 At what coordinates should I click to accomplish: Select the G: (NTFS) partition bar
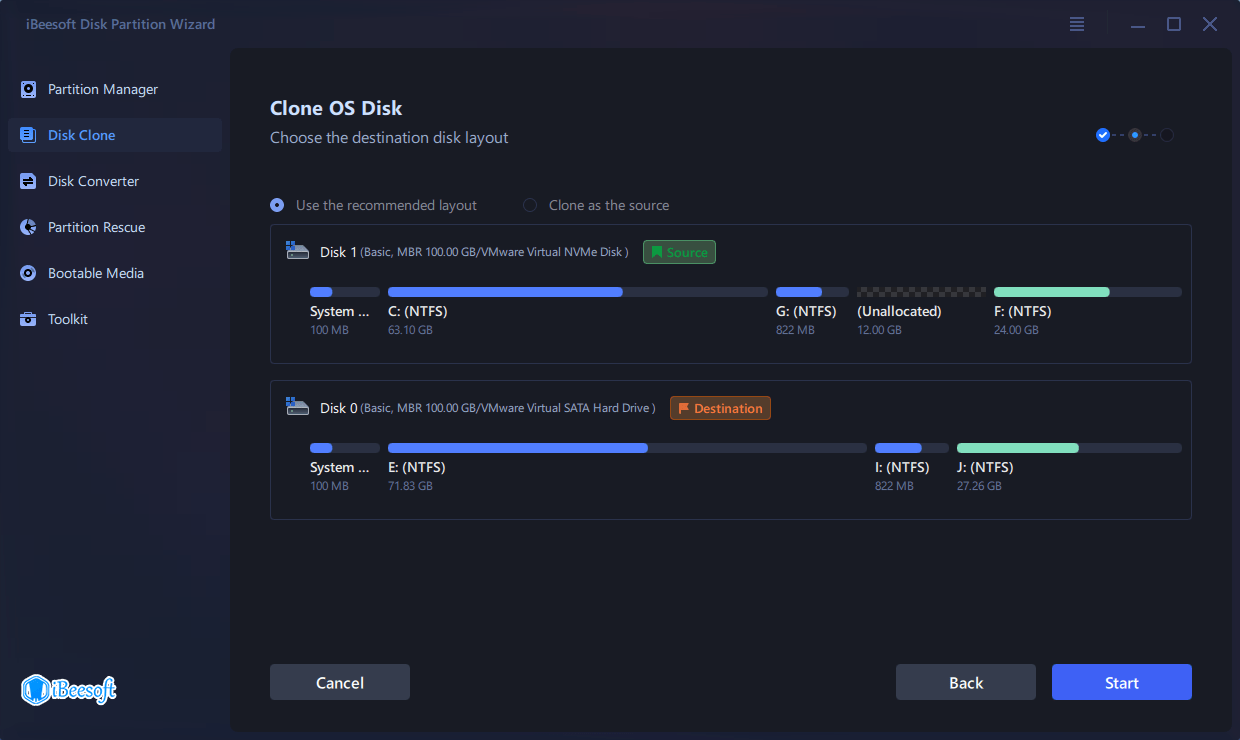[x=812, y=292]
